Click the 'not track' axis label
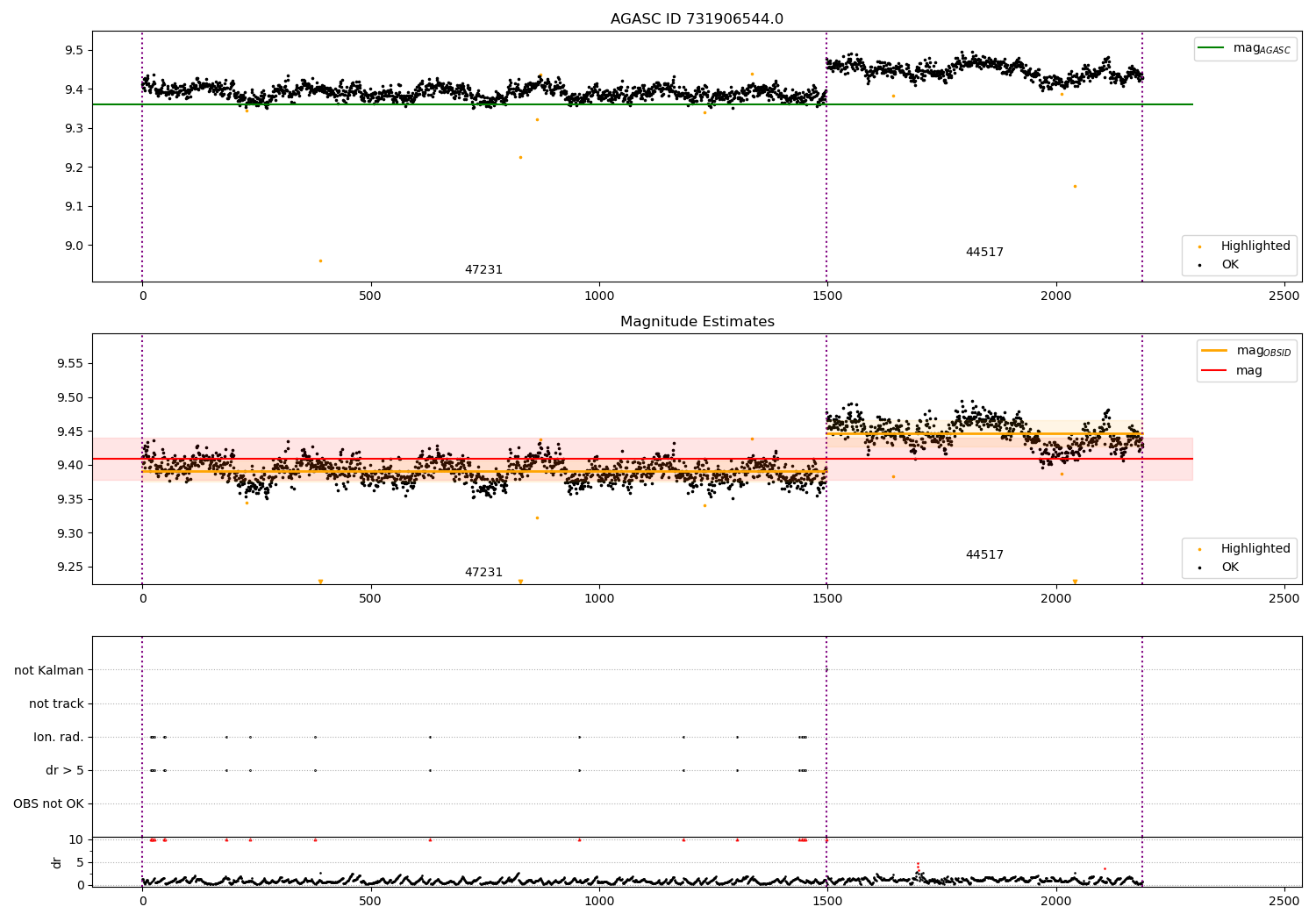This screenshot has width=1316, height=921. (x=56, y=704)
